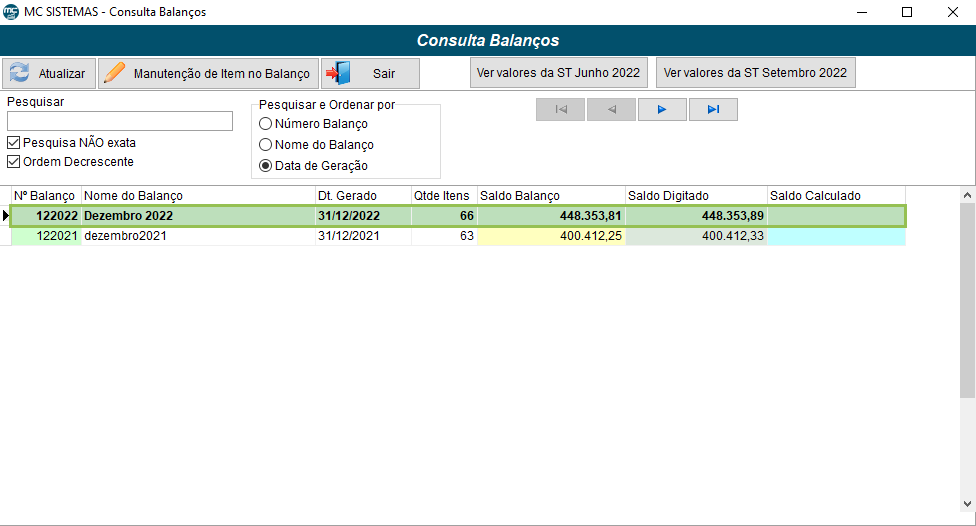Select the Número Balanço radio option
Viewport: 976px width, 526px height.
coord(266,124)
